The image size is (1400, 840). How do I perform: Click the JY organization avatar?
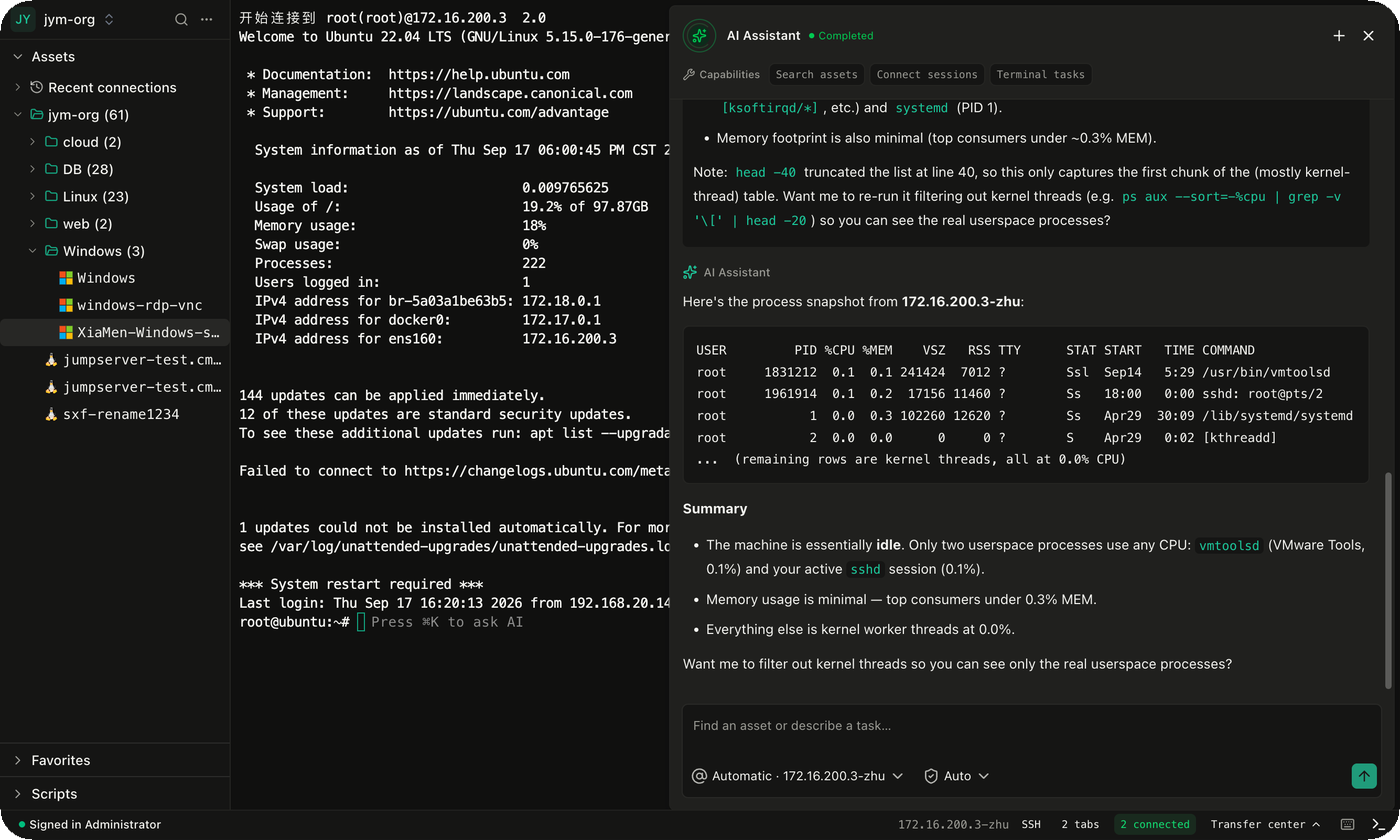pyautogui.click(x=23, y=19)
